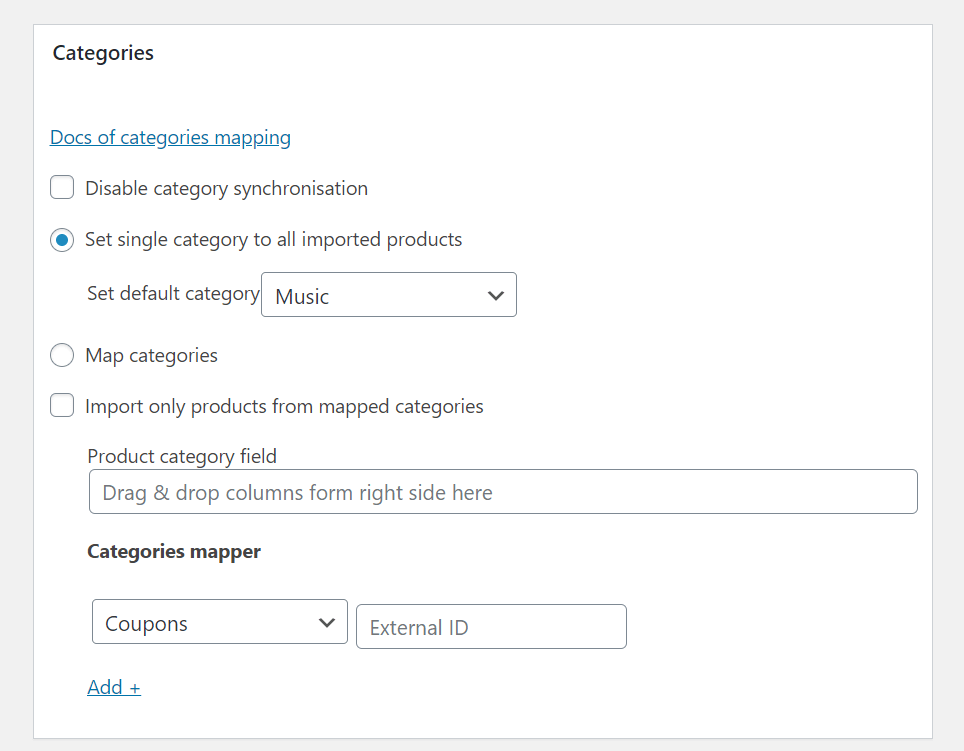
Task: Check Import only products from mapped categories
Action: [62, 406]
